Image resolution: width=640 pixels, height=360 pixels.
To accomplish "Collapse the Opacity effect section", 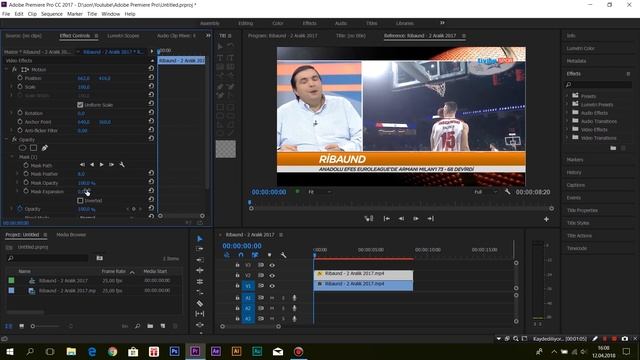I will [x=6, y=139].
